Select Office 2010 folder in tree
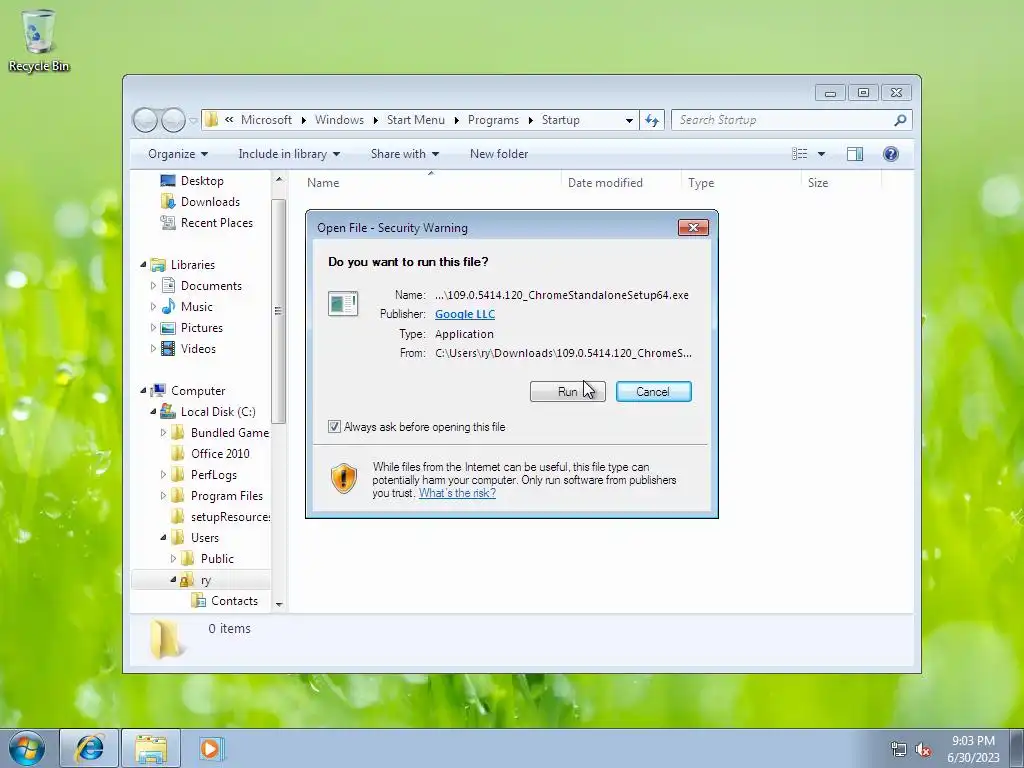 point(219,454)
